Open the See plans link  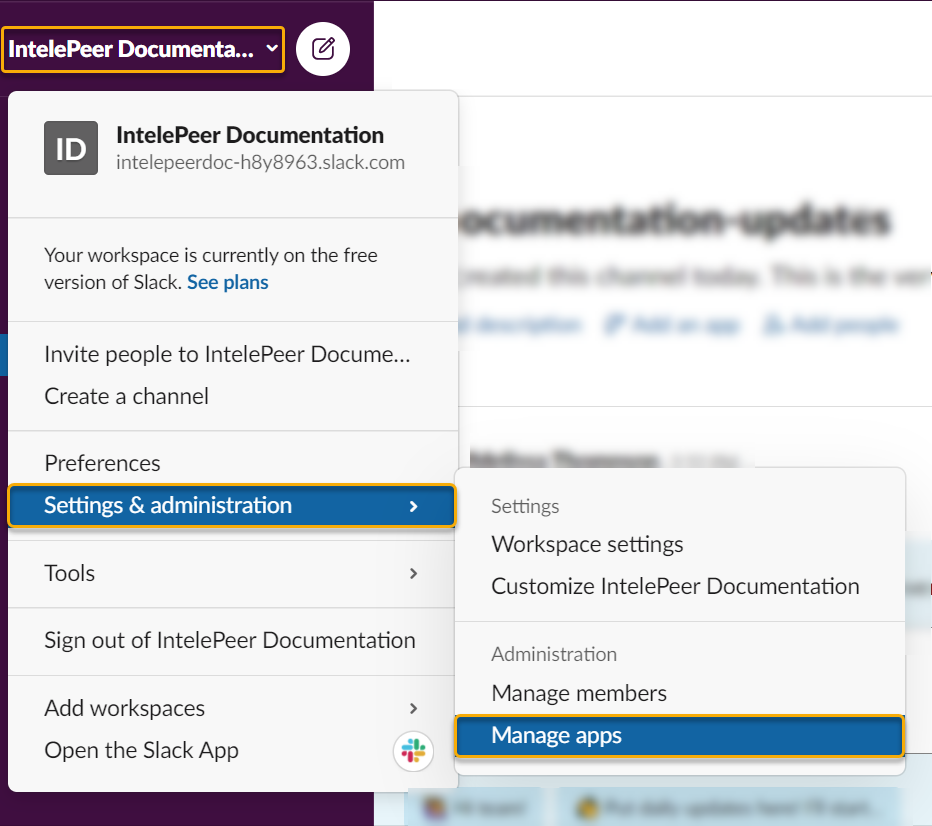pyautogui.click(x=228, y=282)
